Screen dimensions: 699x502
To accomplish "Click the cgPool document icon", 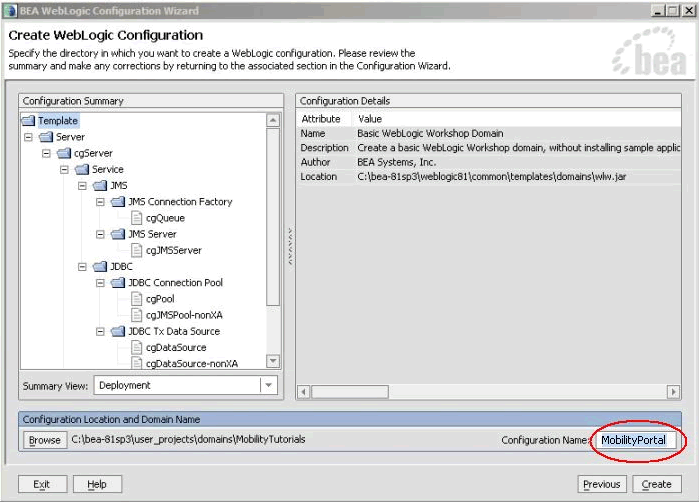I will (137, 299).
